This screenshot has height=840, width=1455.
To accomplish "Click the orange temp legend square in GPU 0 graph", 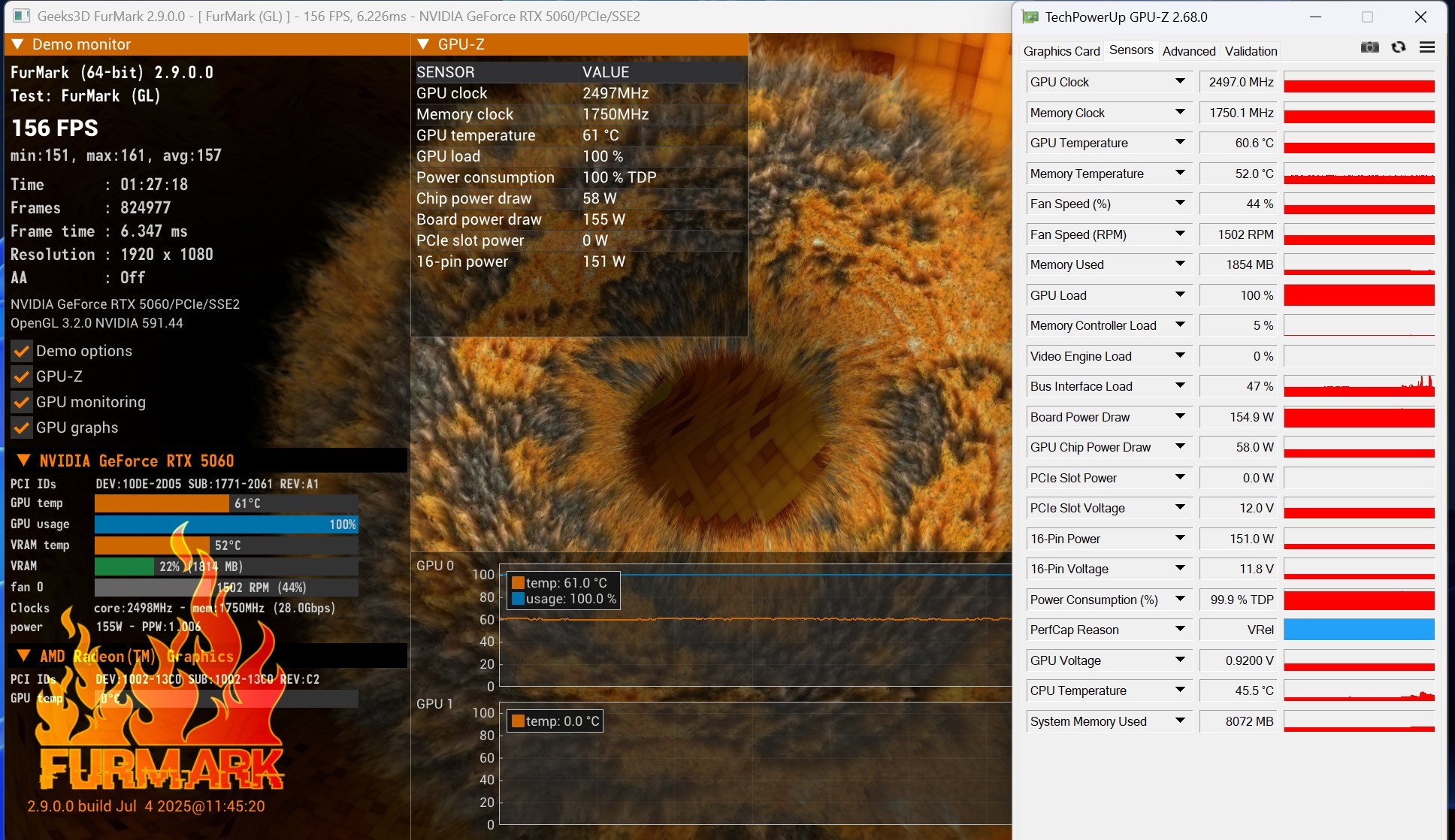I will pos(518,582).
